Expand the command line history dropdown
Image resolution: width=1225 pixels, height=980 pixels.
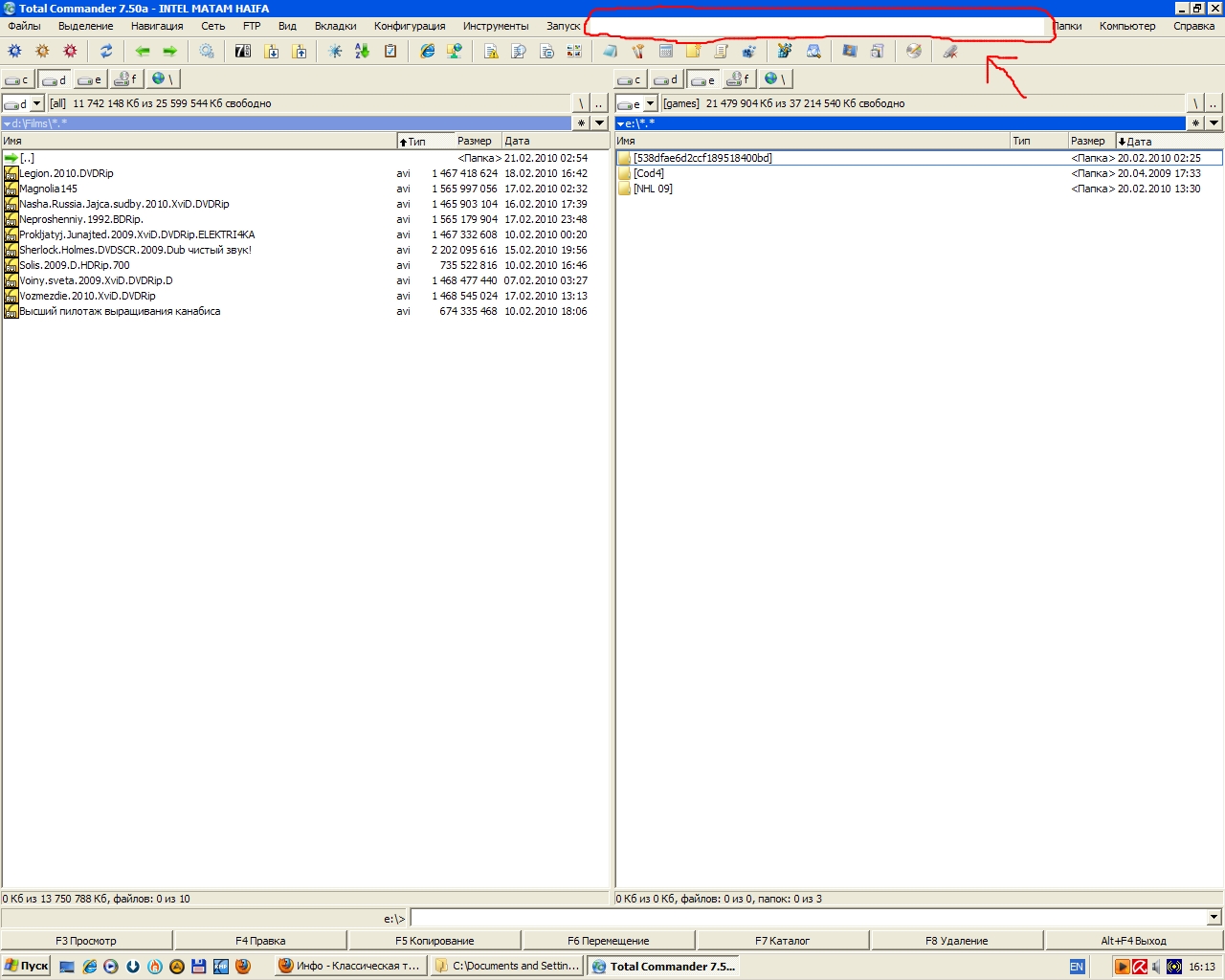pyautogui.click(x=1214, y=918)
